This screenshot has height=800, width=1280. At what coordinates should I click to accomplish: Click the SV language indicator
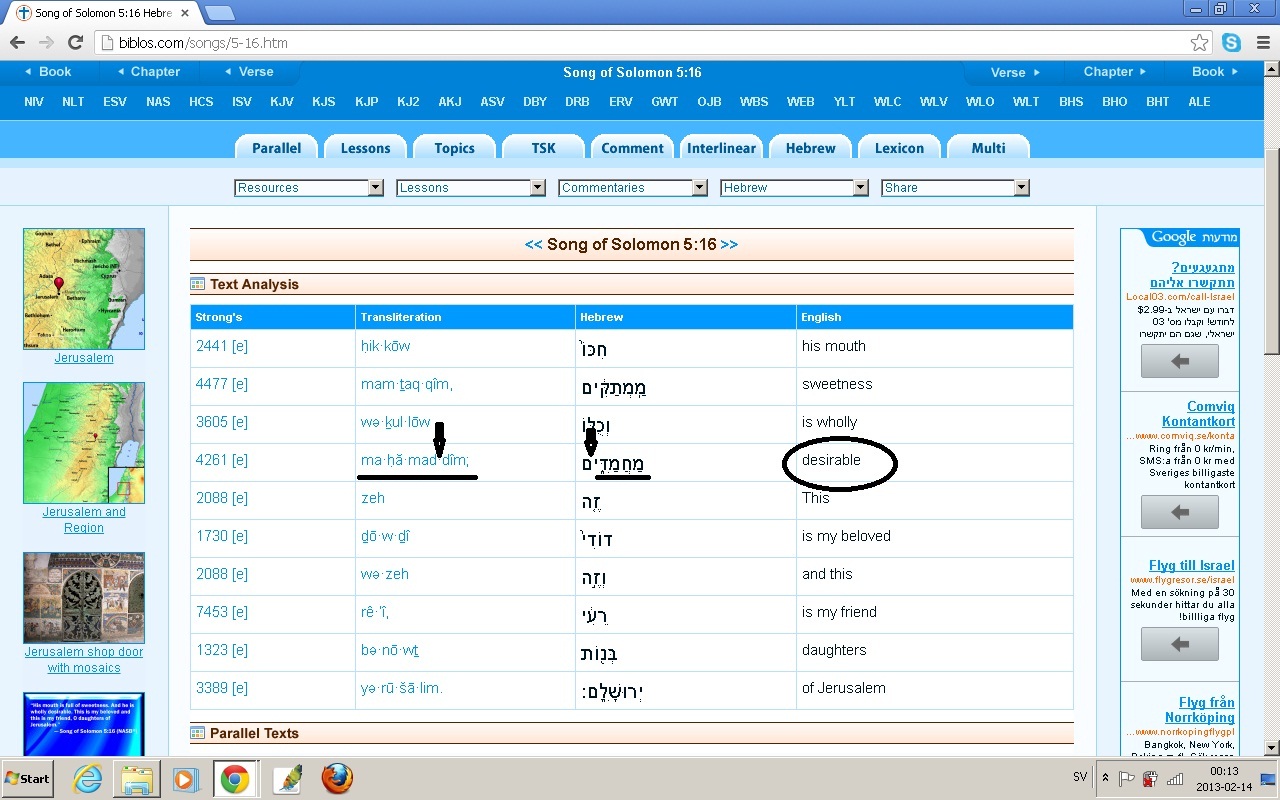point(1080,777)
